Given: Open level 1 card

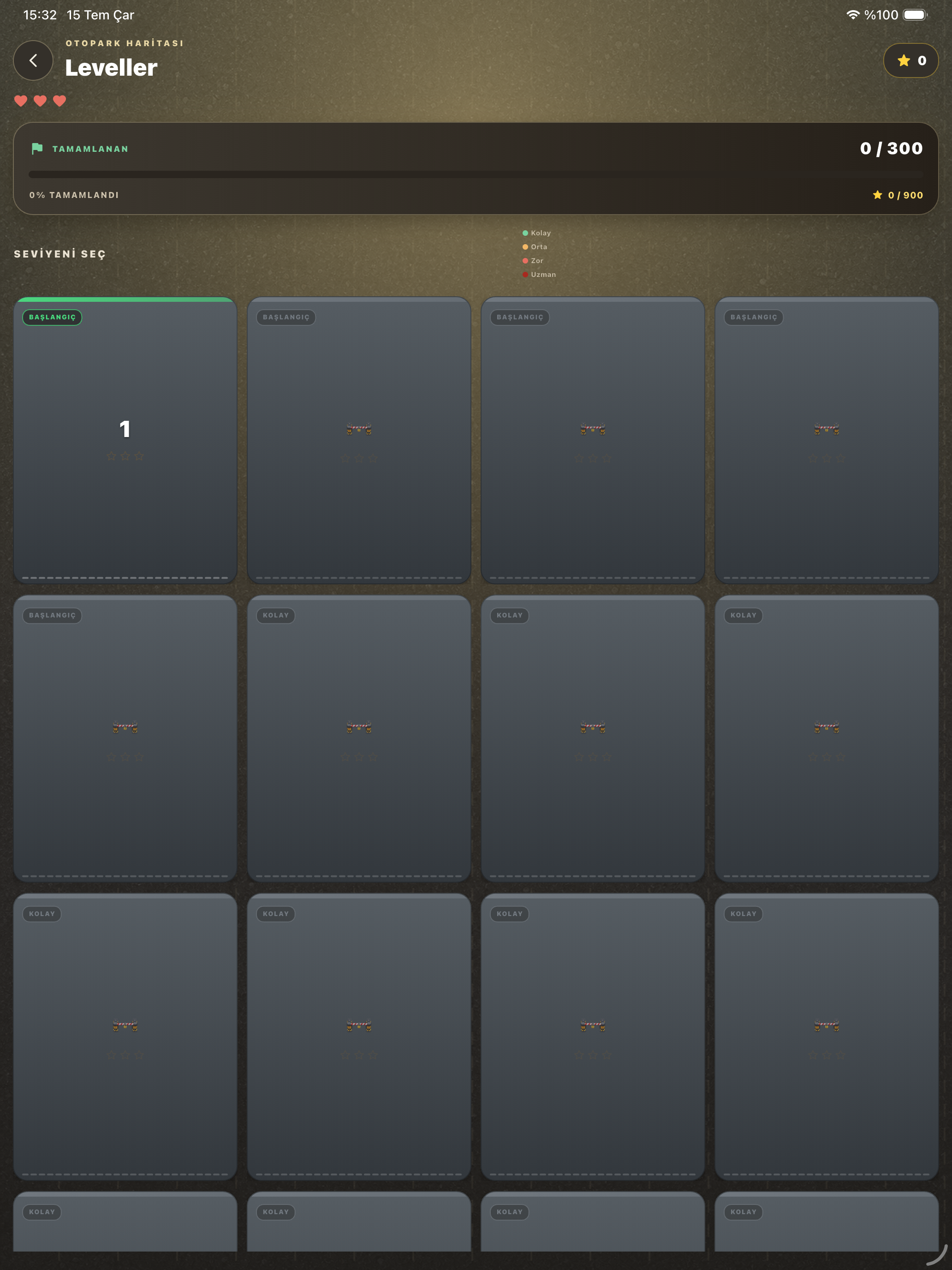Looking at the screenshot, I should click(x=125, y=440).
